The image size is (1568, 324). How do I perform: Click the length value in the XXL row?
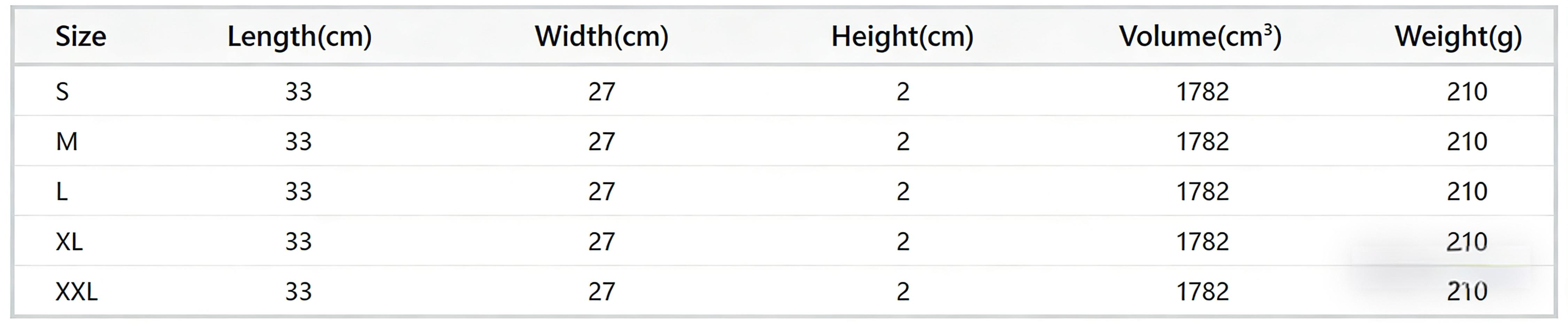tap(298, 292)
